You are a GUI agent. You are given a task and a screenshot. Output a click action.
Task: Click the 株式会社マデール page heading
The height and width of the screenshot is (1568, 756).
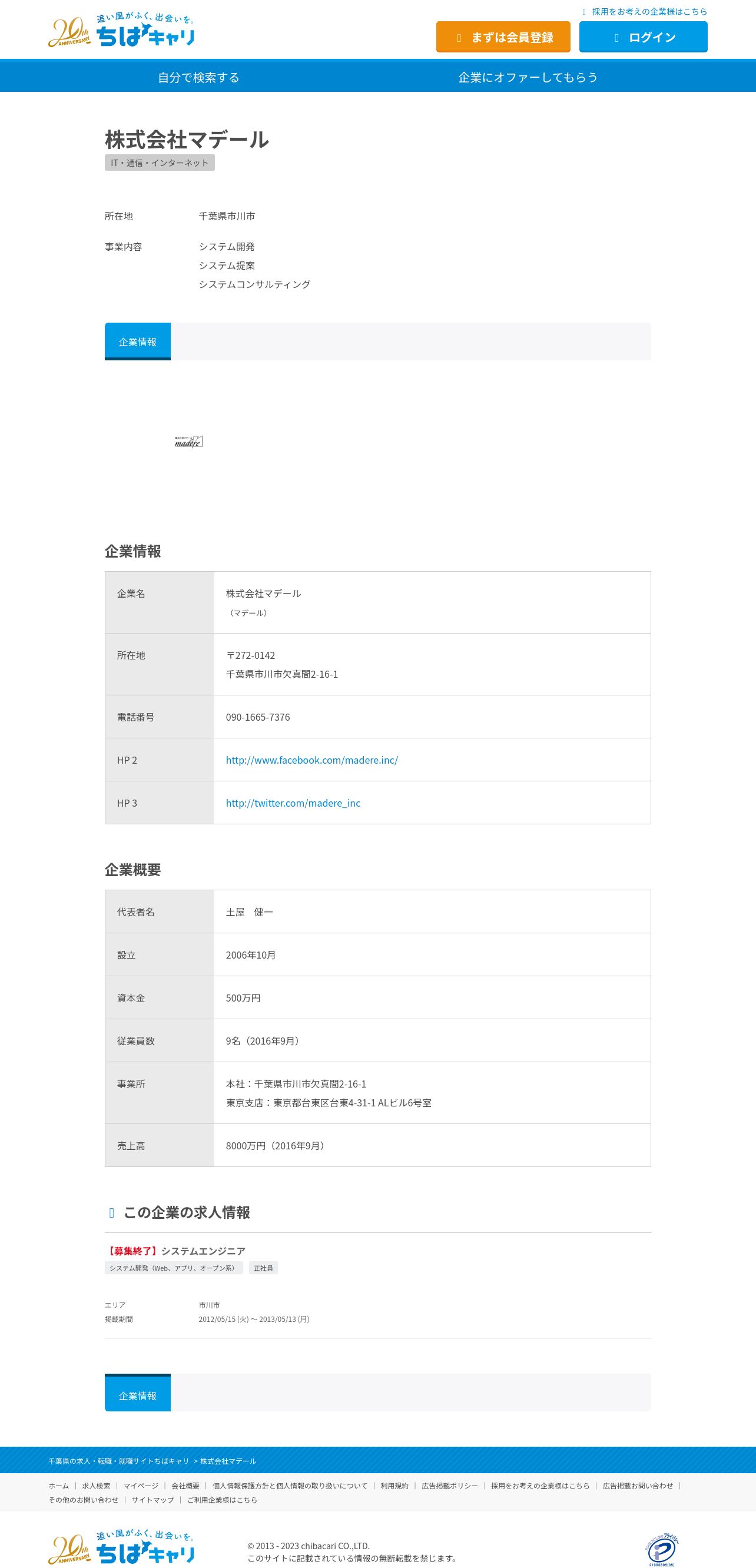coord(187,140)
